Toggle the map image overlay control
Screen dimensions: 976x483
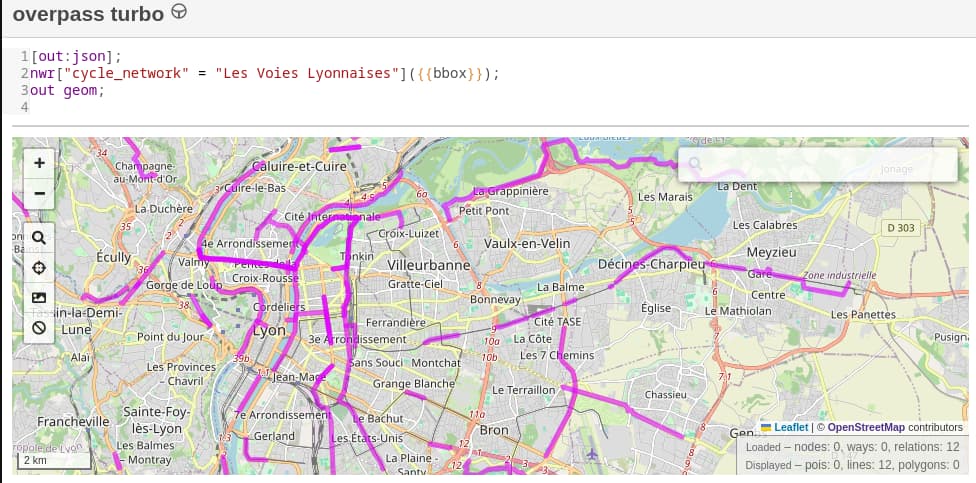(39, 298)
